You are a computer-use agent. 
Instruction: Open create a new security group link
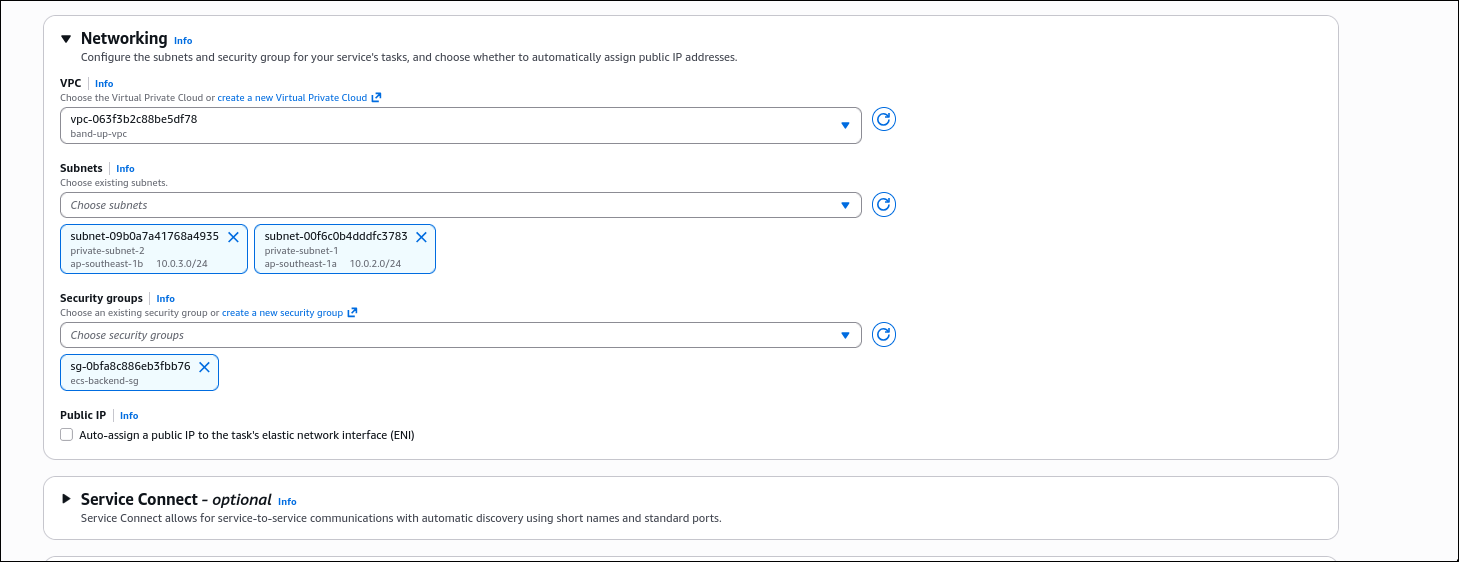282,313
